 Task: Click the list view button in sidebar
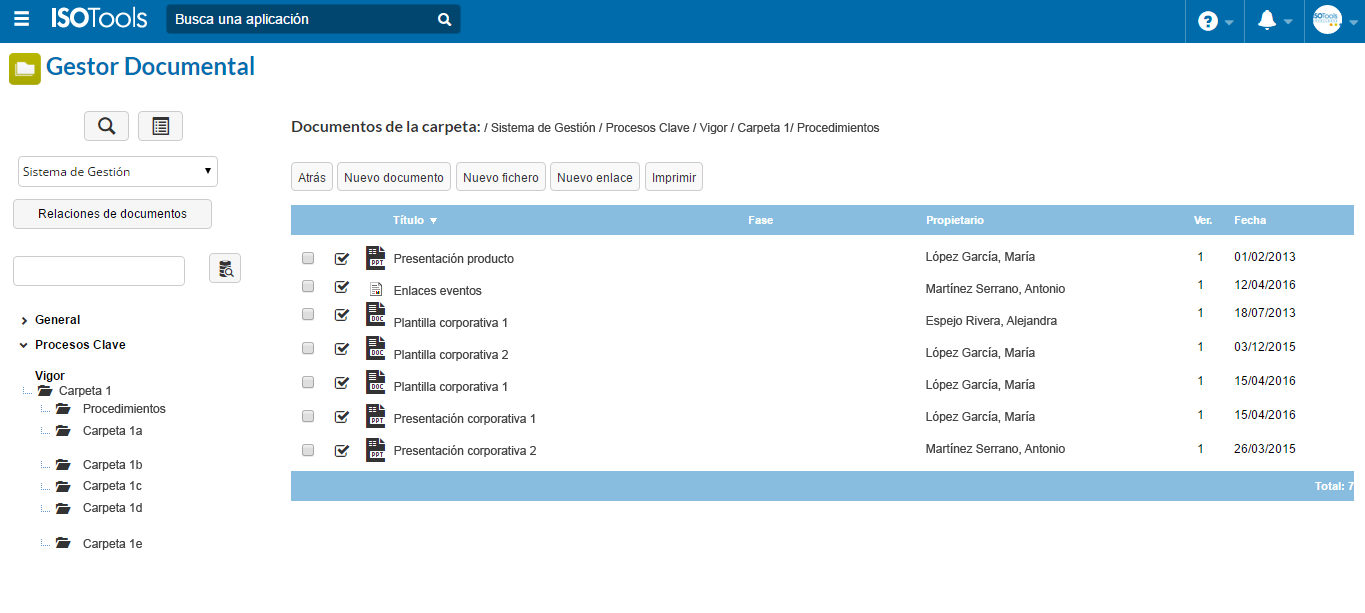tap(160, 126)
